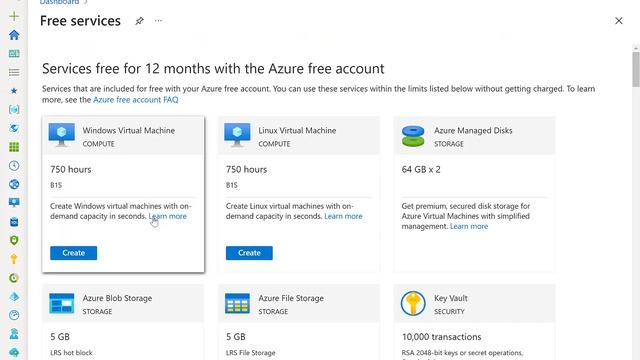Click the Key Vault card title

click(451, 298)
